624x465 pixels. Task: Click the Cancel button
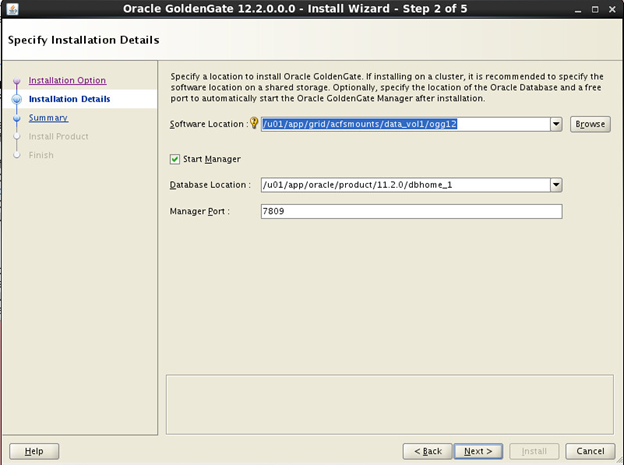click(590, 451)
